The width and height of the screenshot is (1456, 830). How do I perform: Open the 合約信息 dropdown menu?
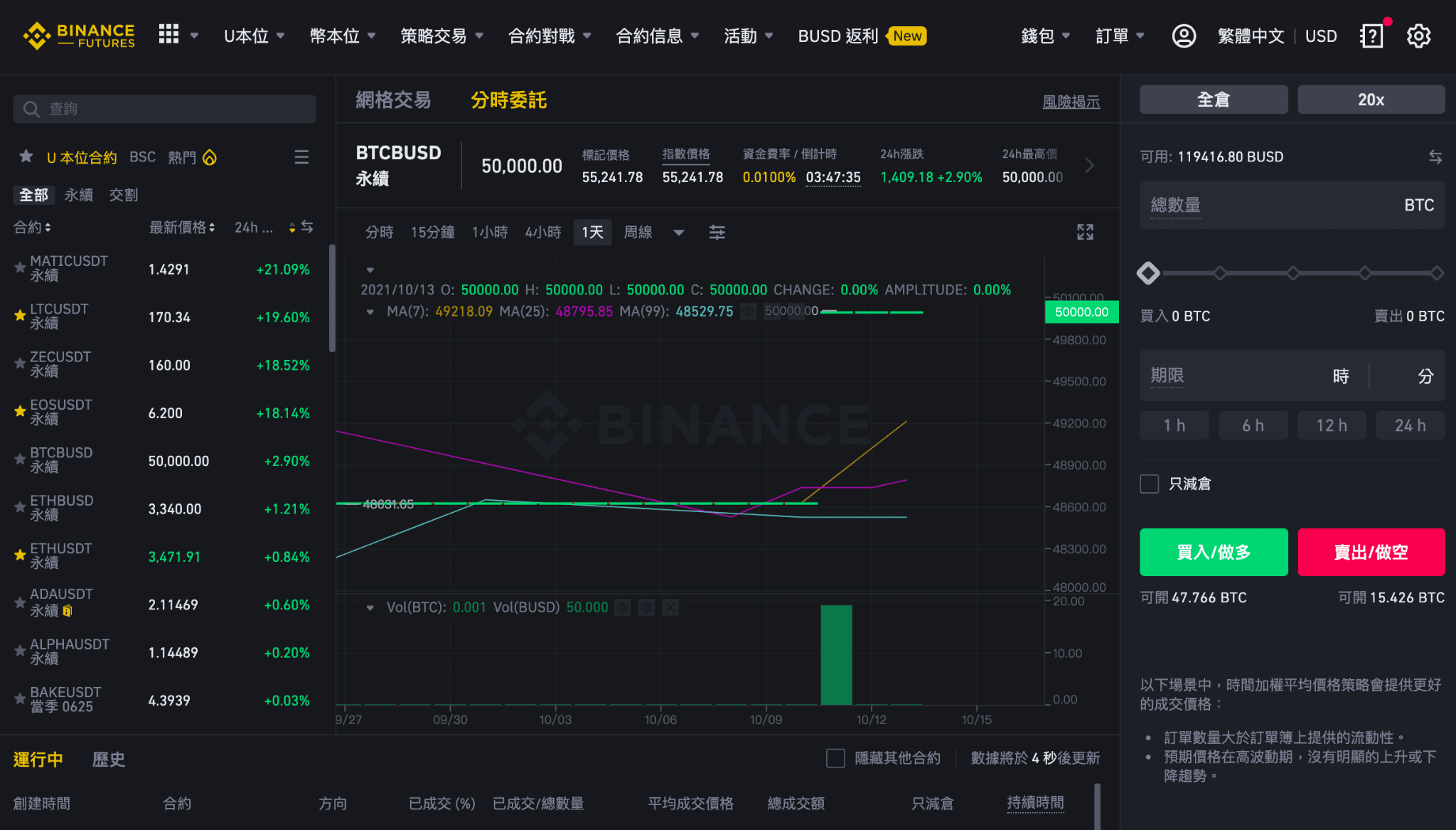click(657, 36)
